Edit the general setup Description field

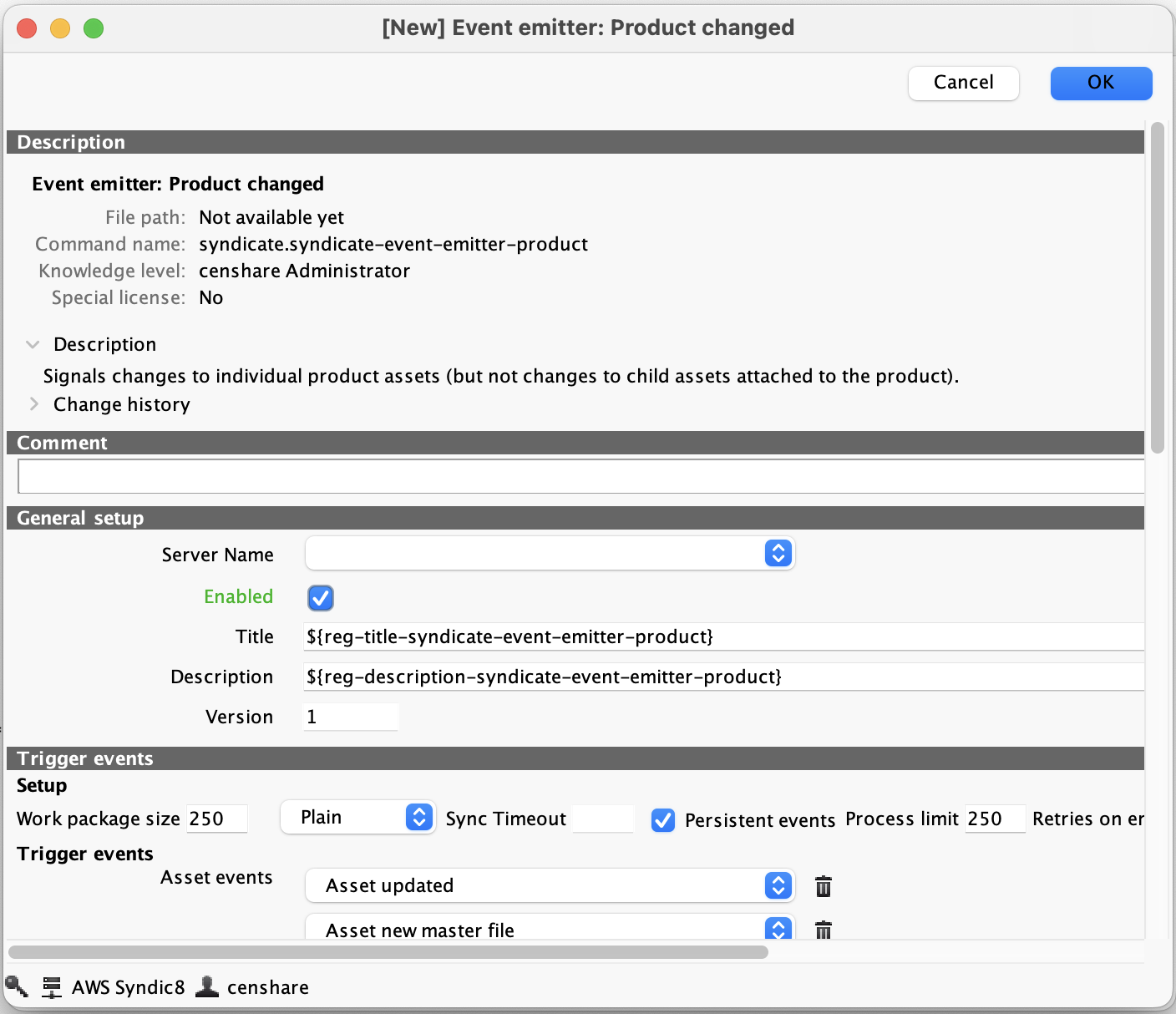point(723,677)
